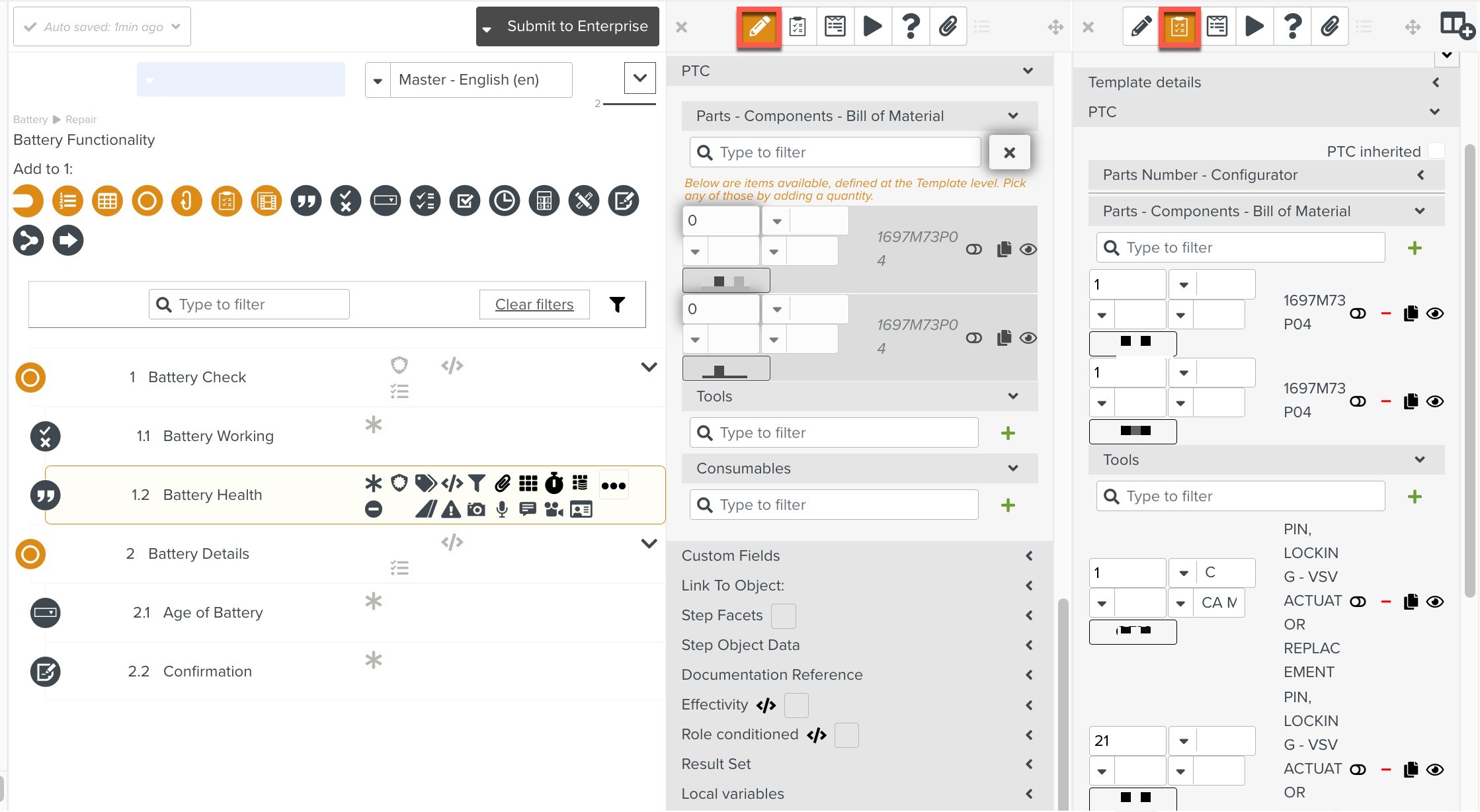
Task: Click the clock timer icon in the Add-to row
Action: [505, 200]
